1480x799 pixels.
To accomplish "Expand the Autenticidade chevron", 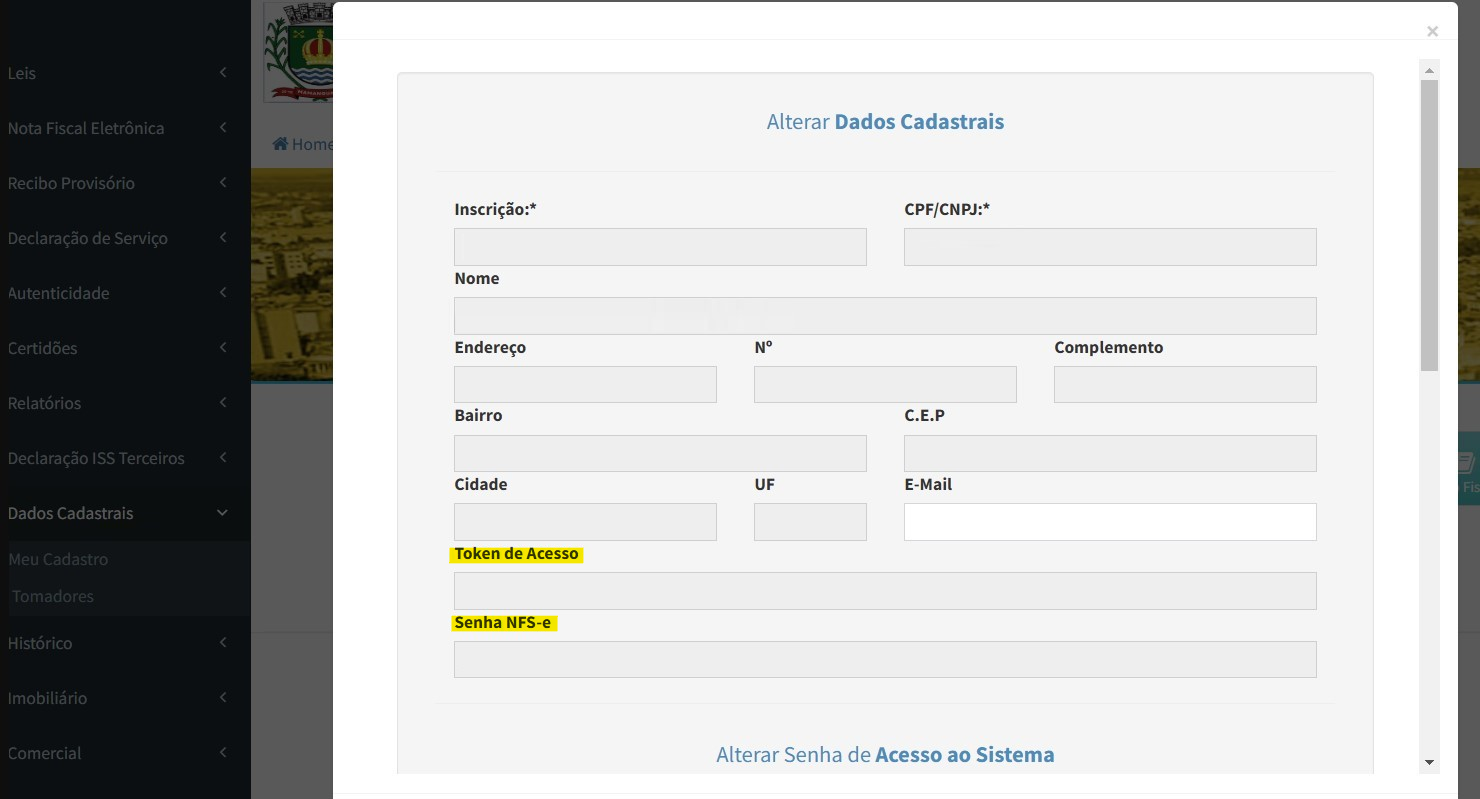I will coord(223,293).
